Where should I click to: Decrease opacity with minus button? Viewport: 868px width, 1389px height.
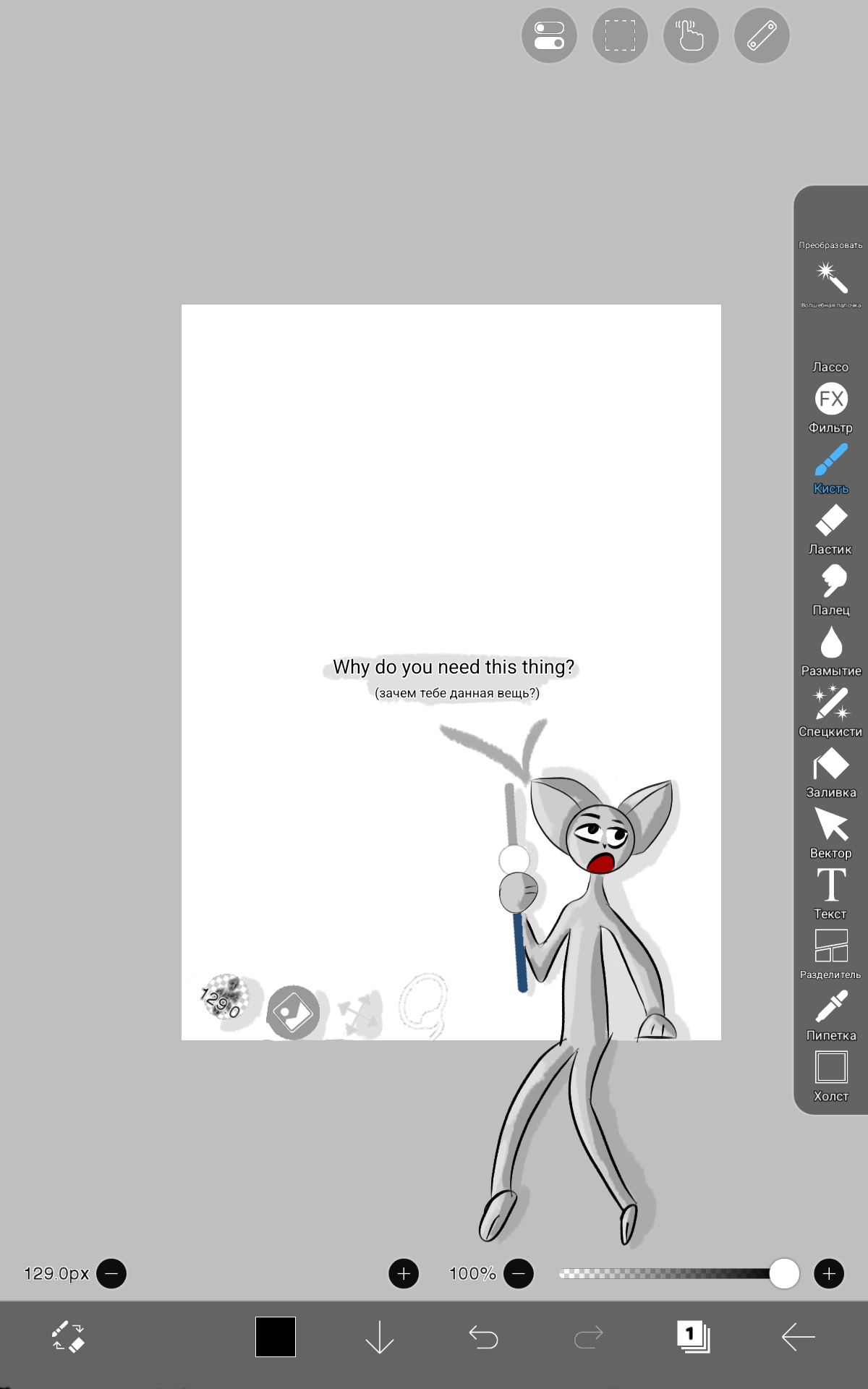click(x=519, y=1273)
